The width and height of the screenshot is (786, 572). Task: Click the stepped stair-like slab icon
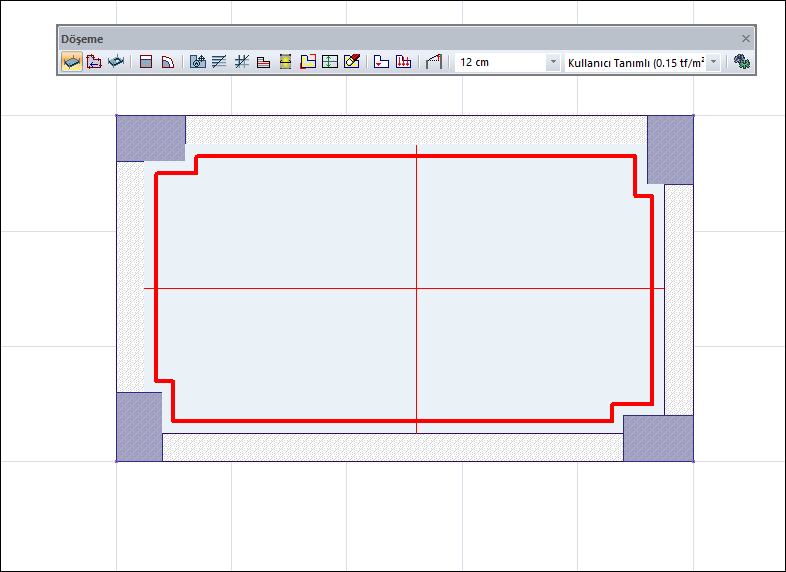coord(263,62)
